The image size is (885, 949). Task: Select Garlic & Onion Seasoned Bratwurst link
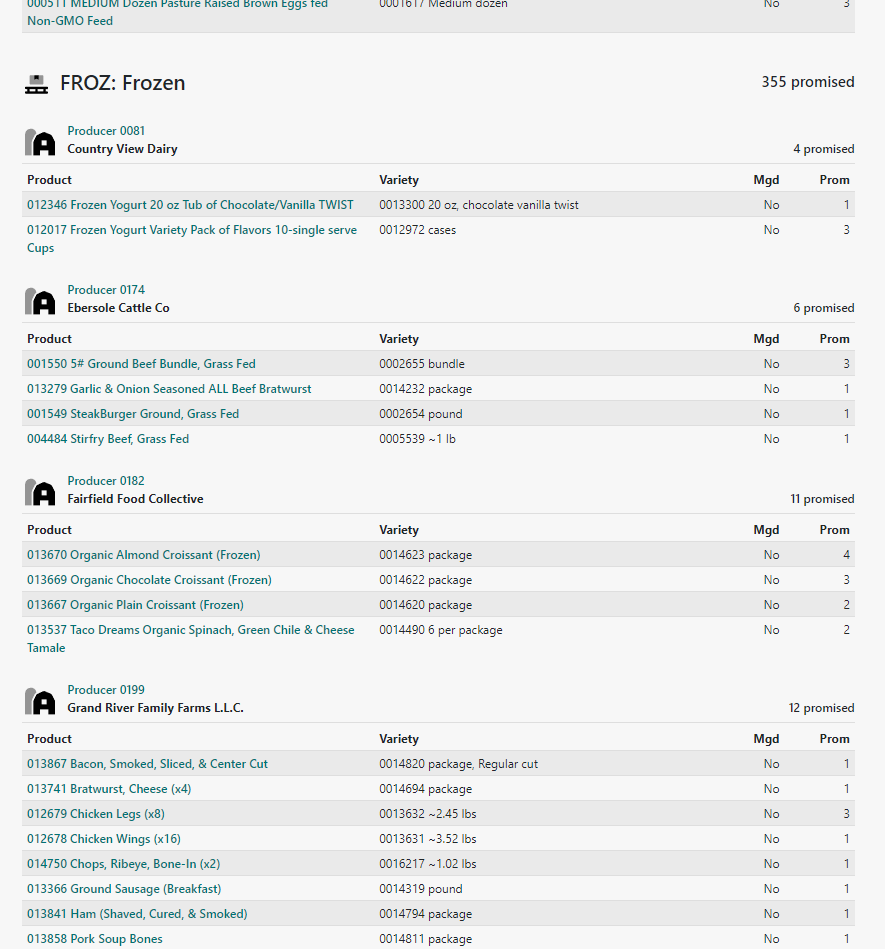169,389
